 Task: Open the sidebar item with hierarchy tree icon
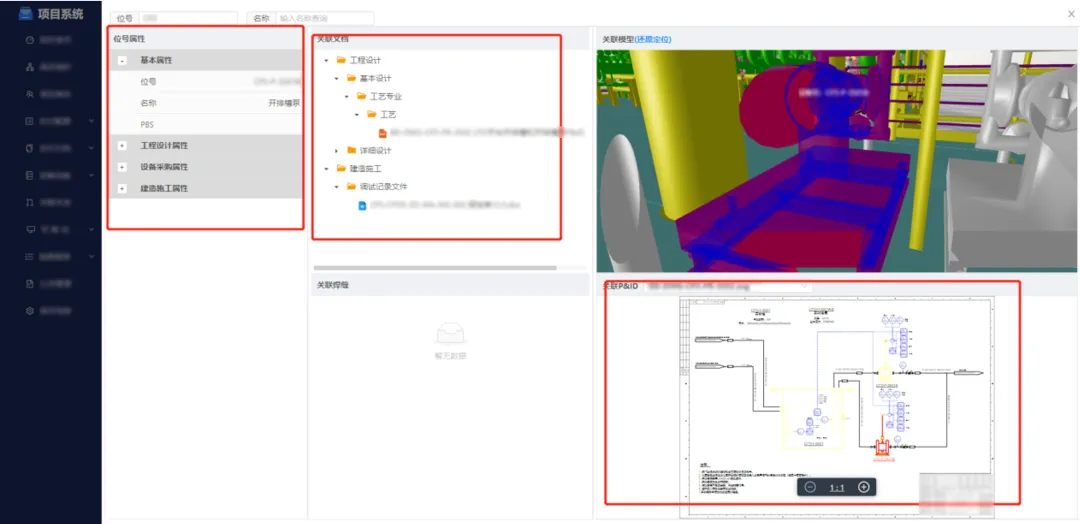pyautogui.click(x=30, y=67)
